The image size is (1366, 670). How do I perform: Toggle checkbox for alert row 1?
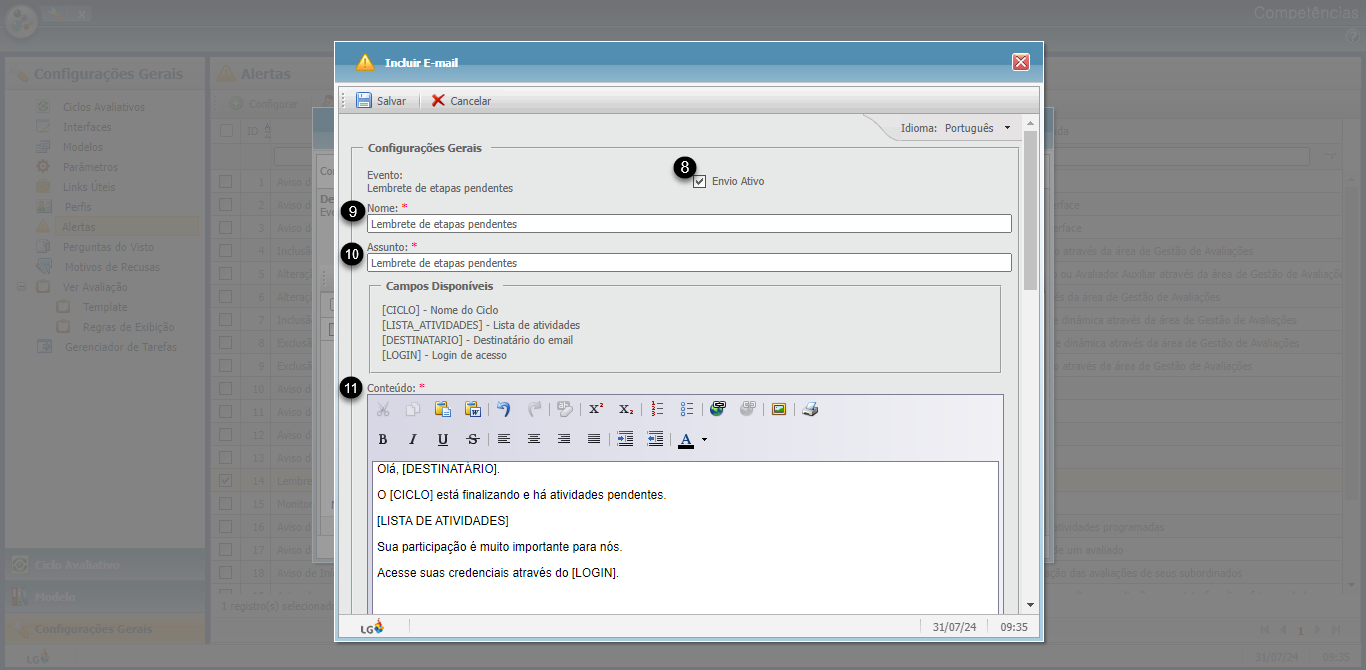(226, 182)
